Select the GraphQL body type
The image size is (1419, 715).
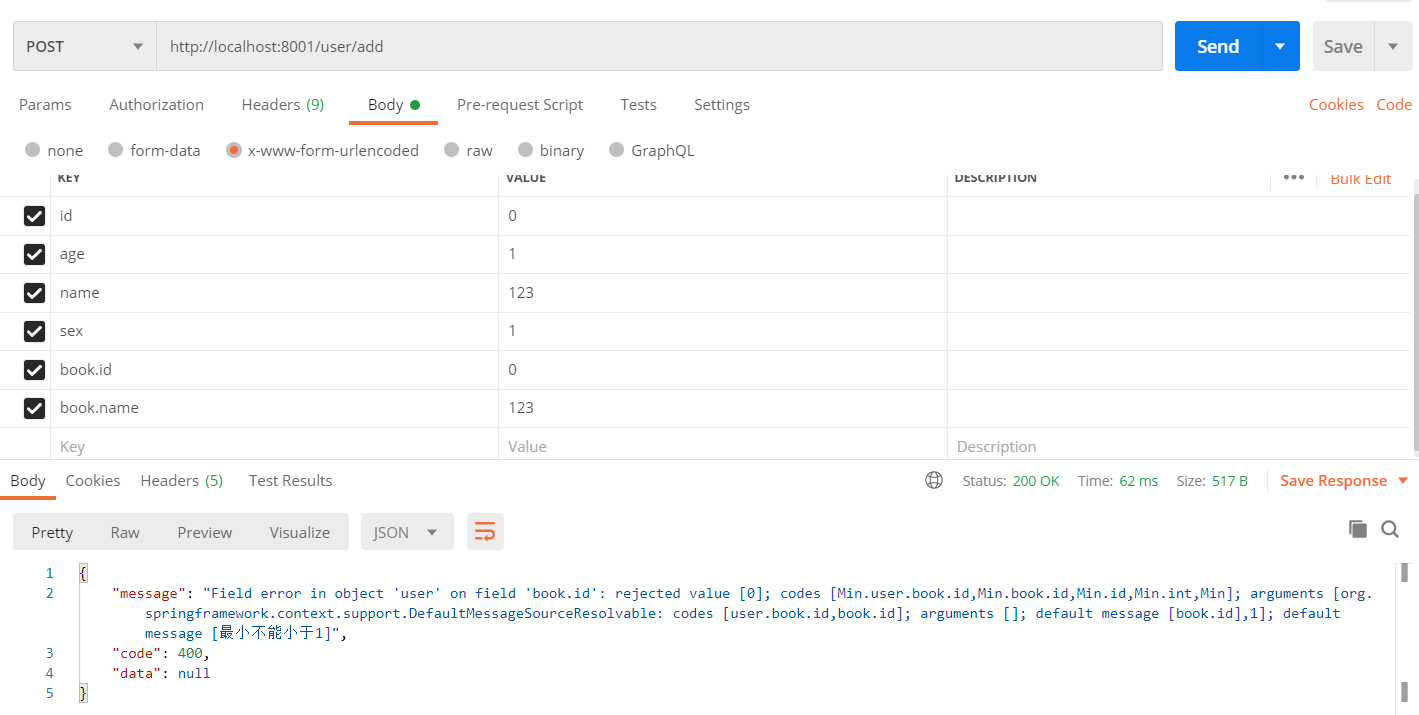click(617, 150)
